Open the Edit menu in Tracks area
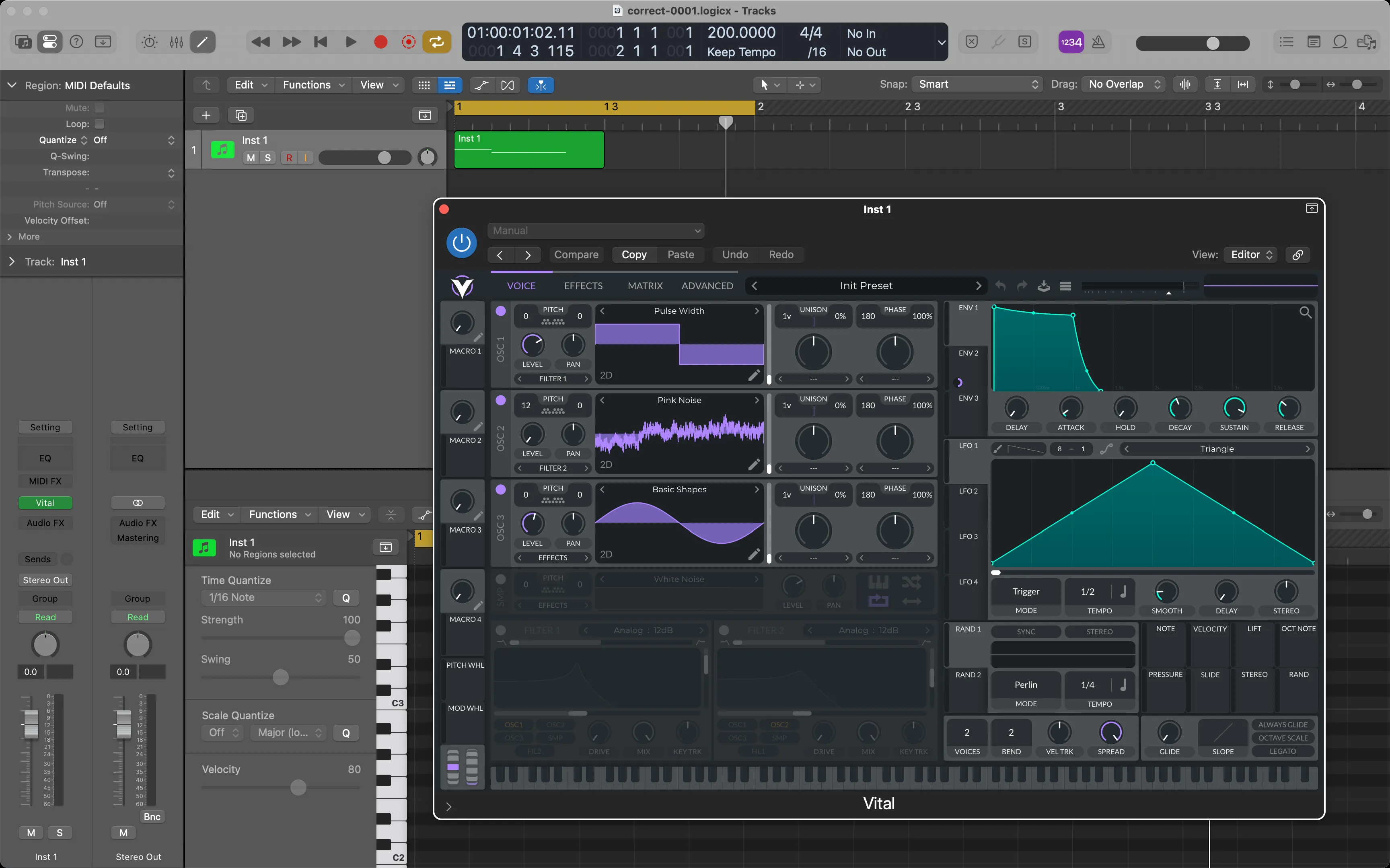 [250, 85]
